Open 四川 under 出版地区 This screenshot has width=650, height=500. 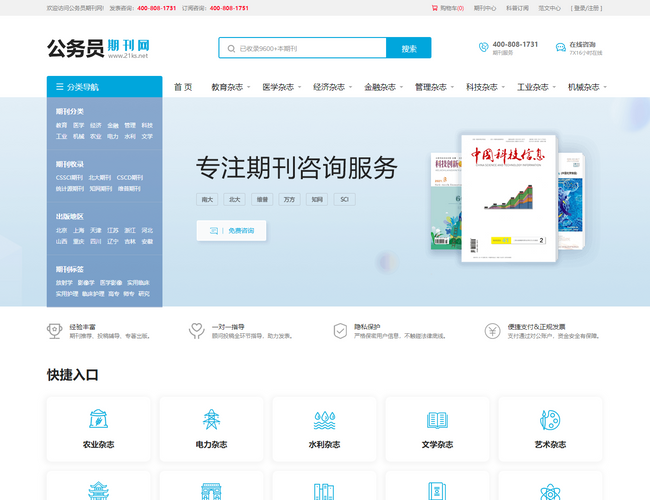[96, 241]
